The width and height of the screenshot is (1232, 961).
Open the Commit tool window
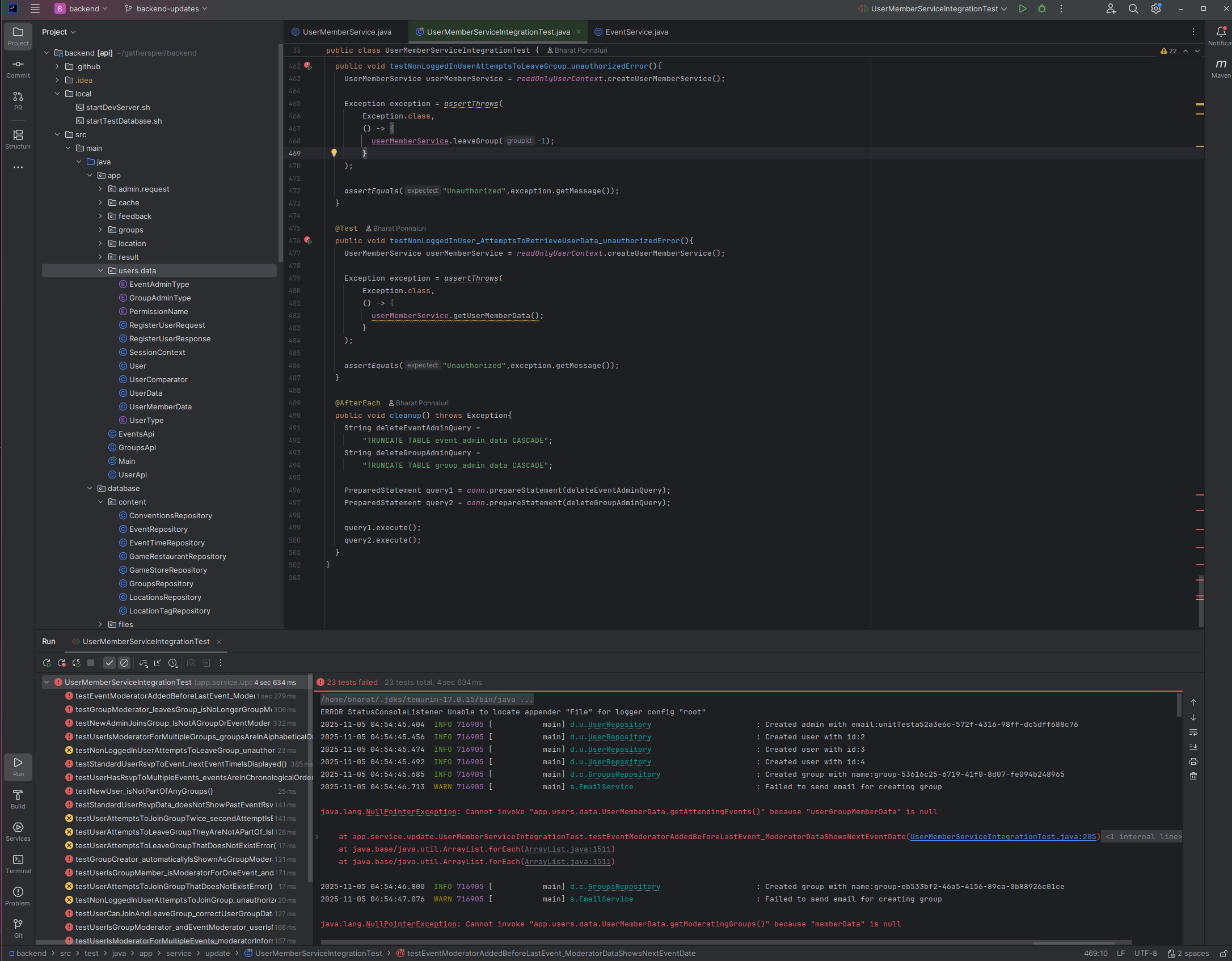click(18, 69)
